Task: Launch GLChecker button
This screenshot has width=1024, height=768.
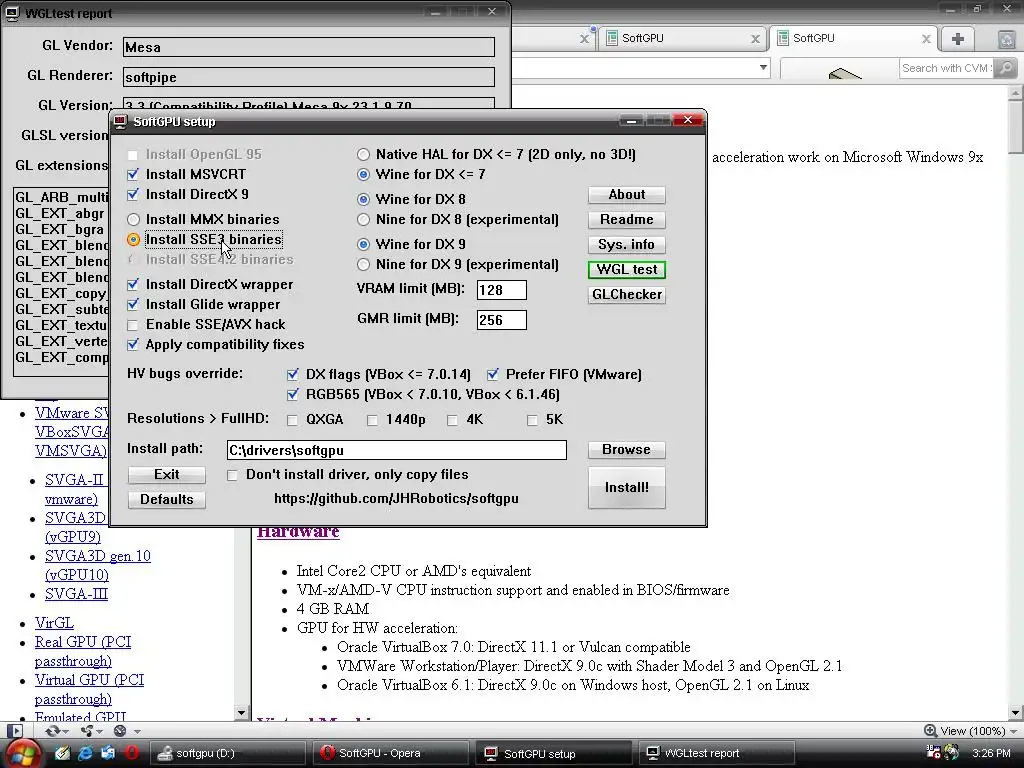Action: point(626,295)
